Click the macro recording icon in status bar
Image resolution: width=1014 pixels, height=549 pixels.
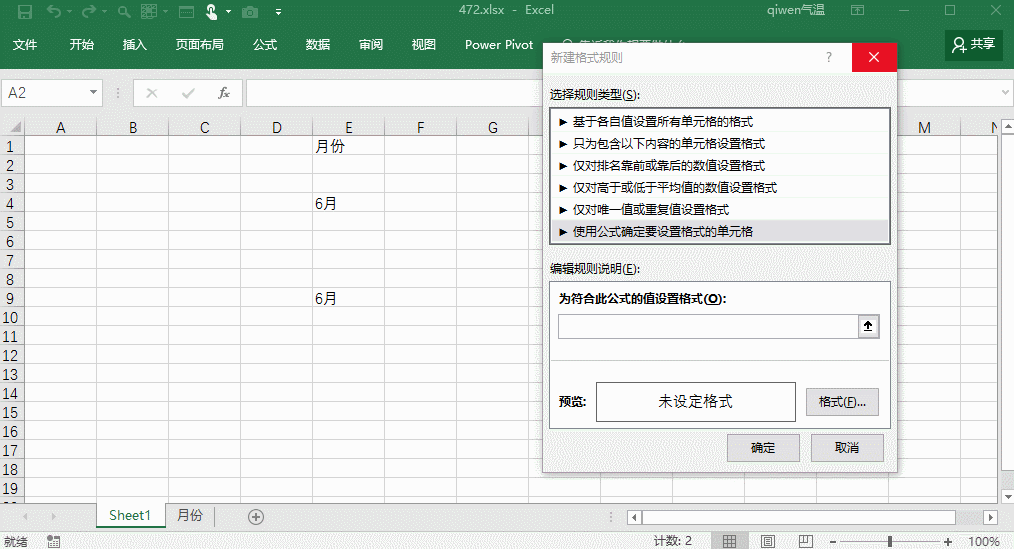pos(53,541)
